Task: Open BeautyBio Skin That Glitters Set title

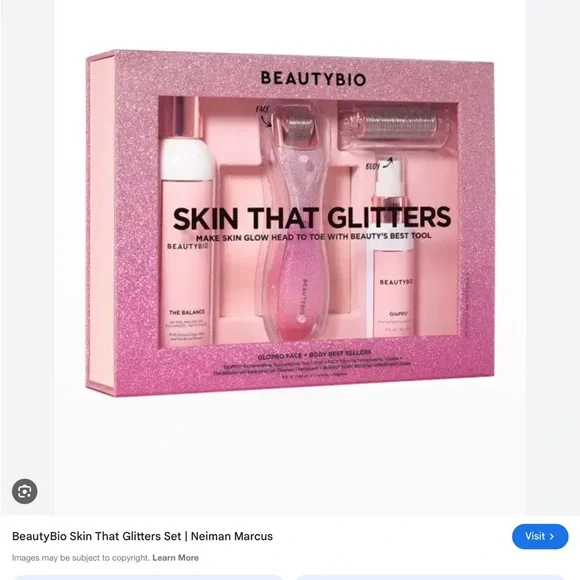Action: [142, 536]
